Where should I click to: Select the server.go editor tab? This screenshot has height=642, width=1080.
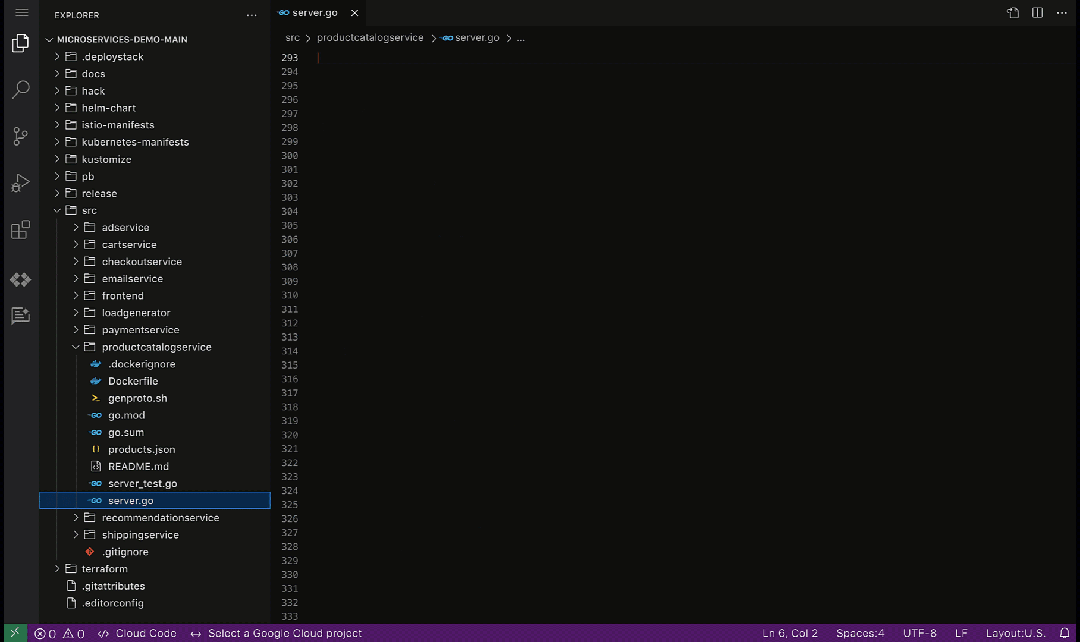click(x=317, y=13)
